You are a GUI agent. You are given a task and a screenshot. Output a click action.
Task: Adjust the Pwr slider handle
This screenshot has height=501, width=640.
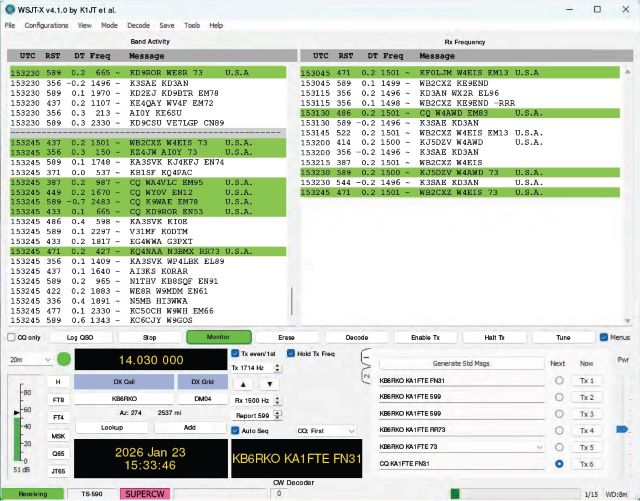620,430
